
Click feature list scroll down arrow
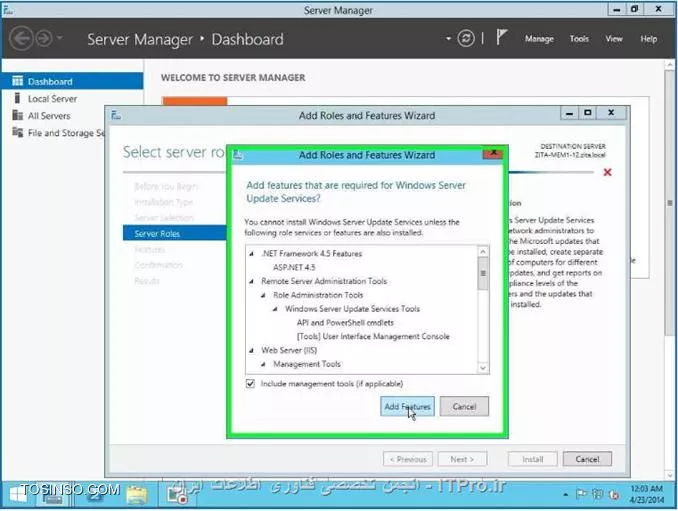483,368
